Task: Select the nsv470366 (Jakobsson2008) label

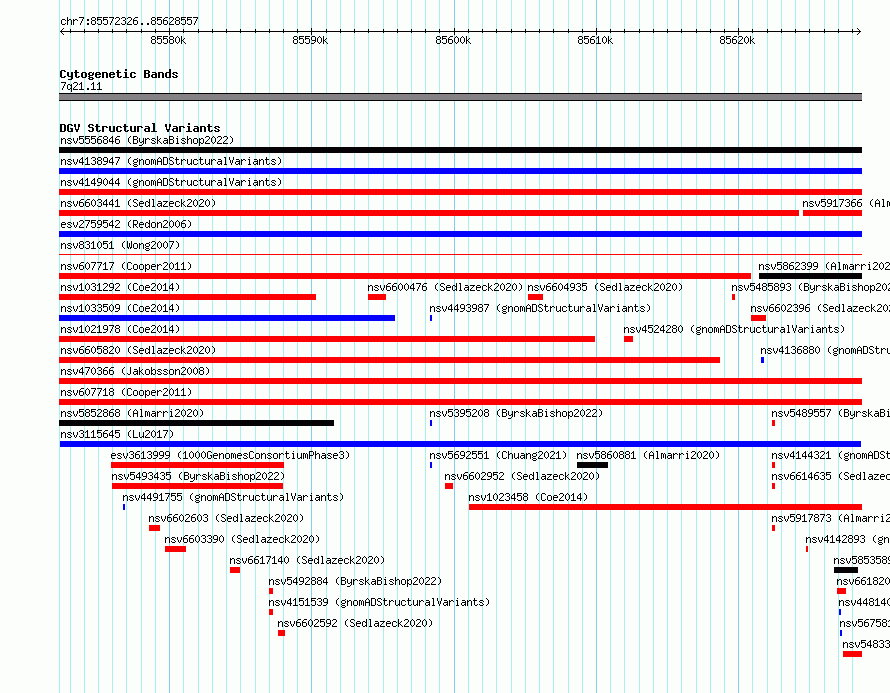Action: coord(135,371)
